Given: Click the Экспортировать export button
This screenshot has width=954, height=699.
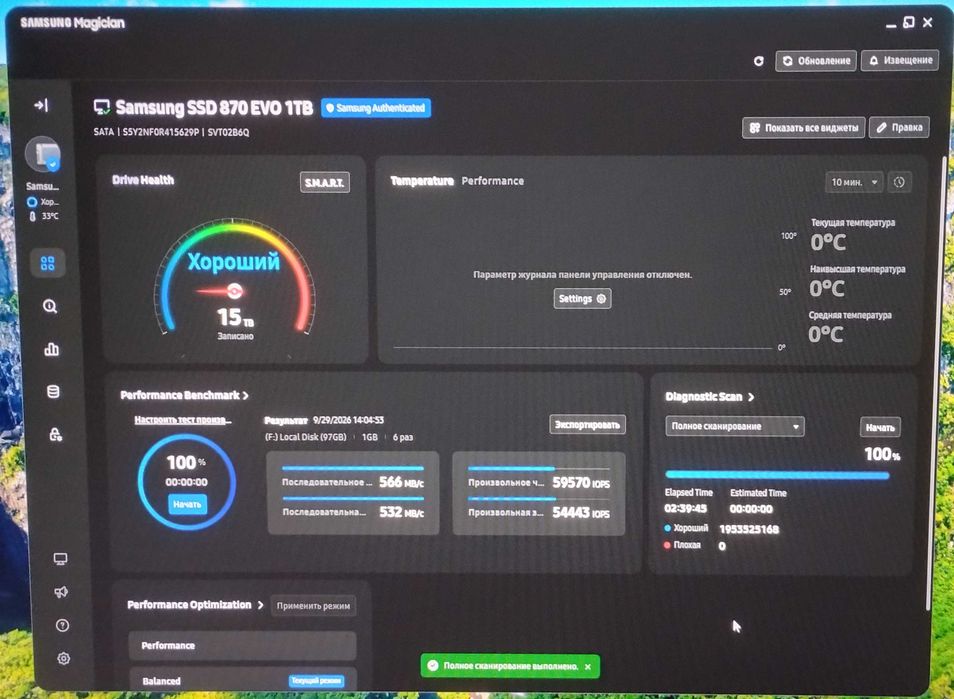Looking at the screenshot, I should pyautogui.click(x=587, y=425).
